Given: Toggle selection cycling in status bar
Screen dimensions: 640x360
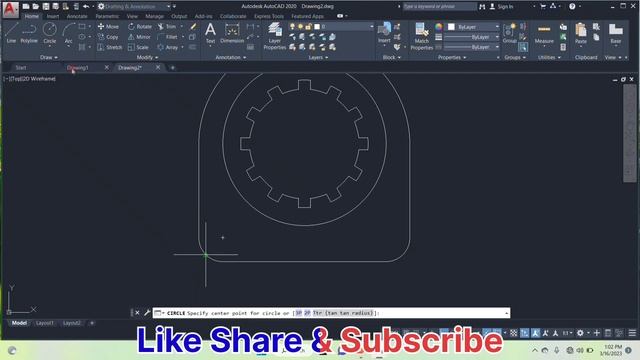Looking at the screenshot, I should click(x=524, y=333).
